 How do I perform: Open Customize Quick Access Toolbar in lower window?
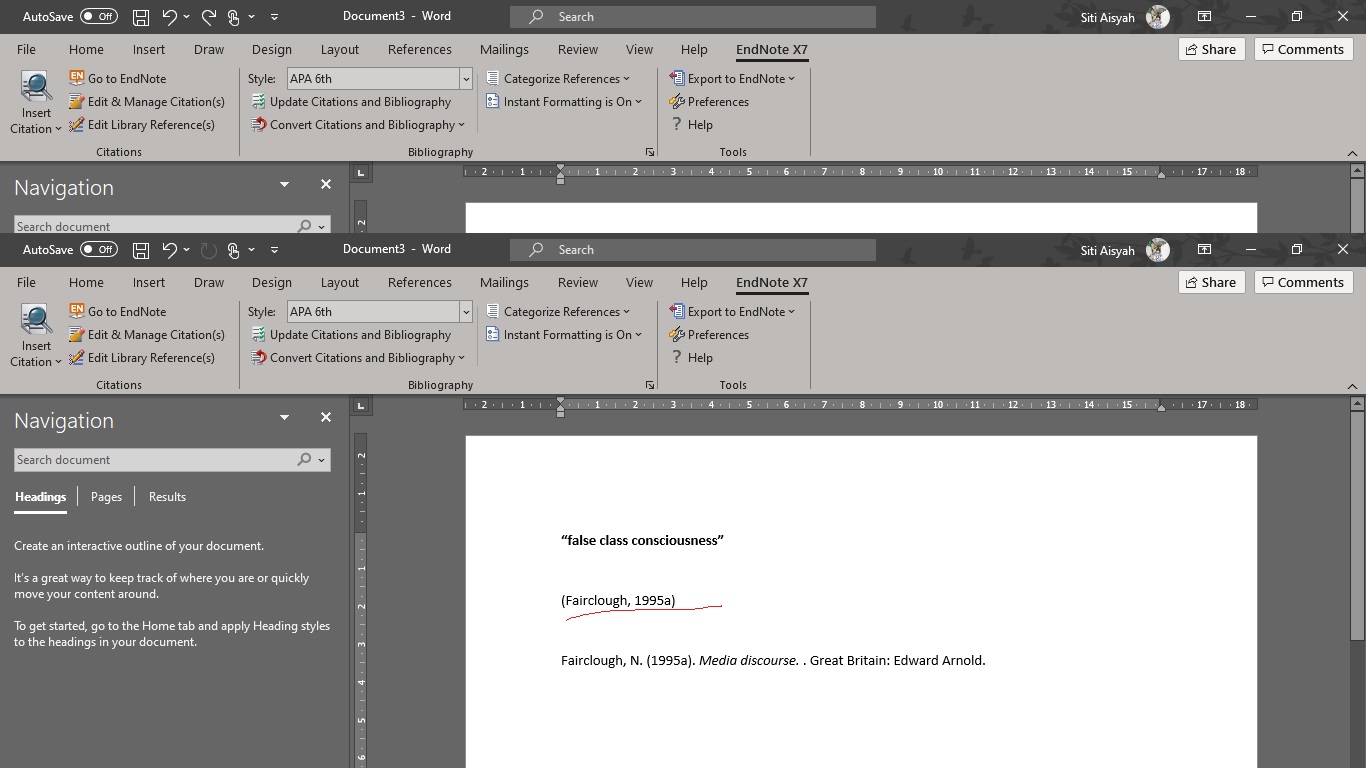click(x=274, y=250)
